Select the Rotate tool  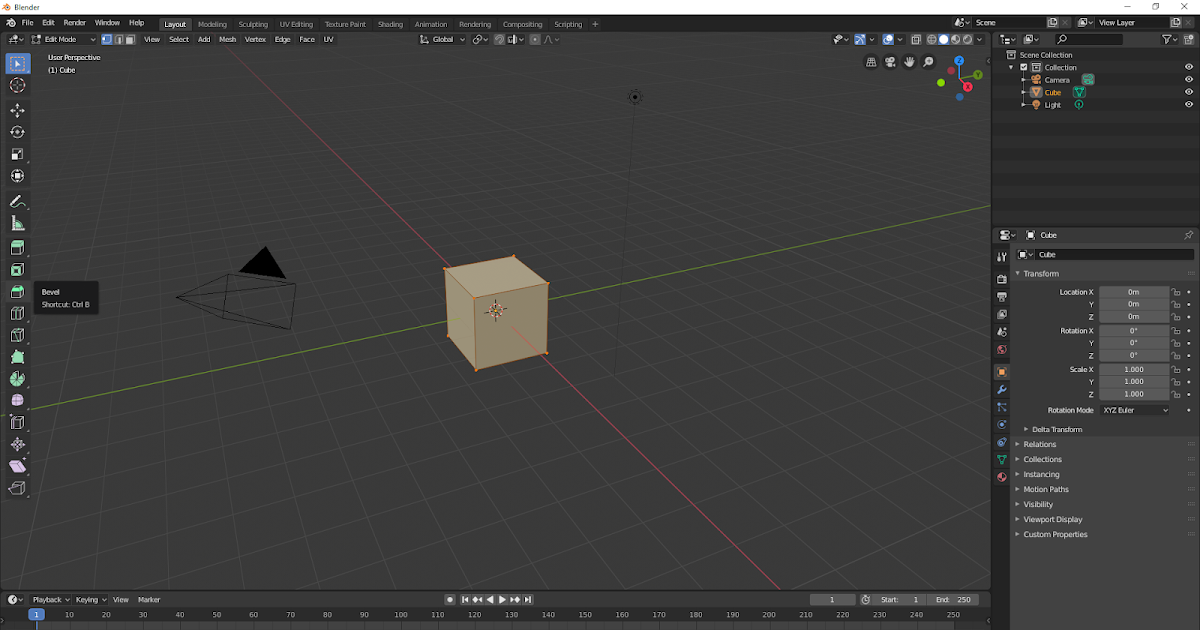point(17,132)
